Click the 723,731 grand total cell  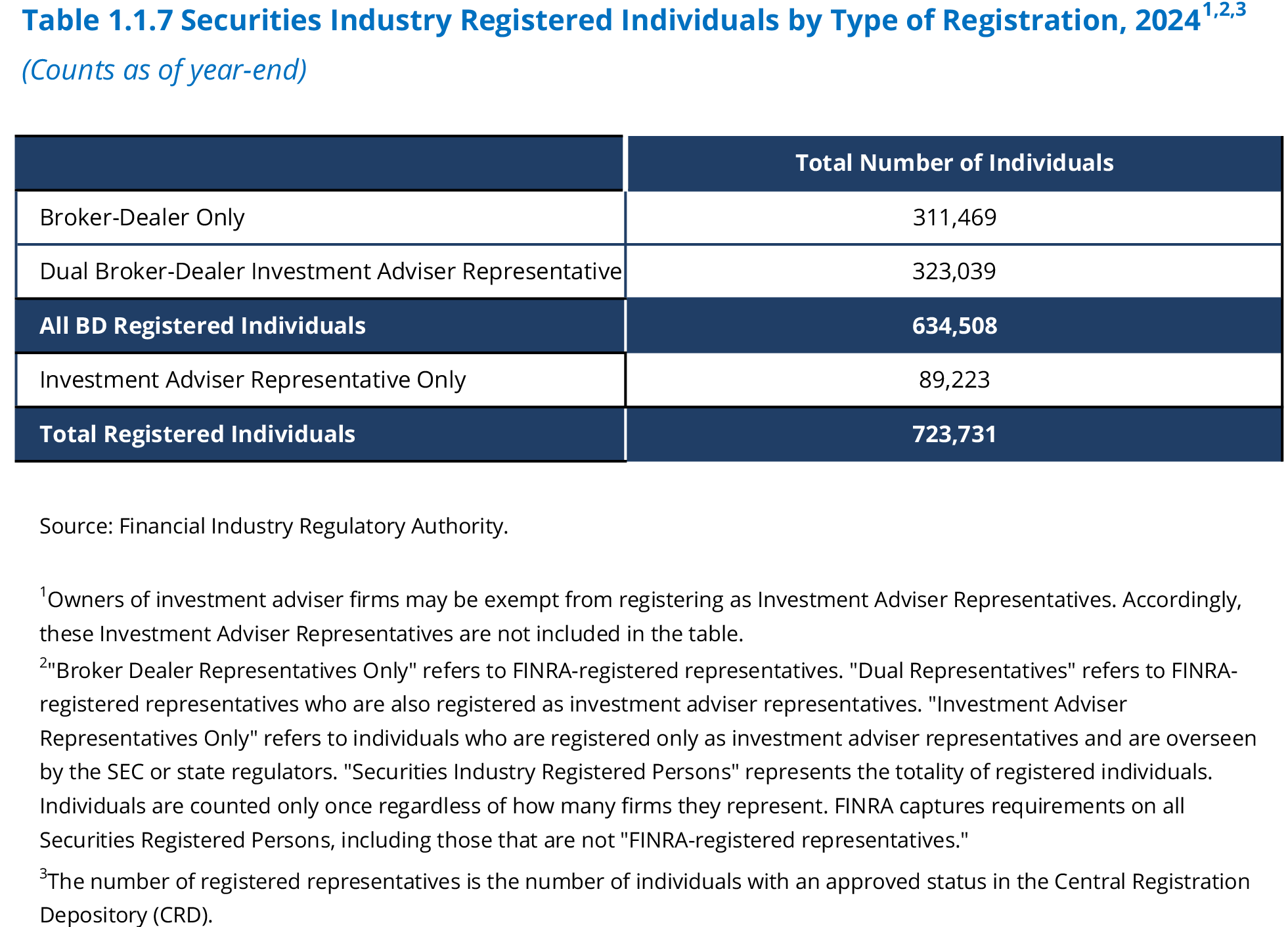(x=954, y=434)
